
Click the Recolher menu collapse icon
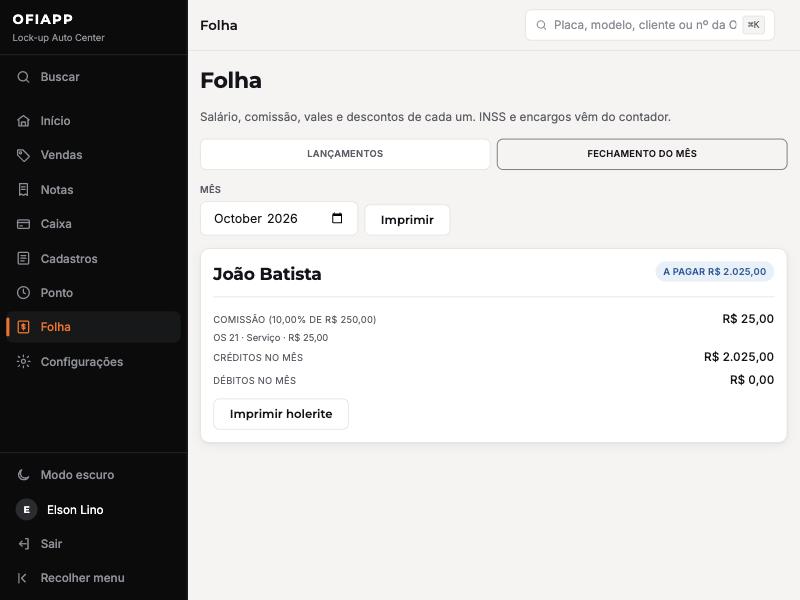coord(23,578)
